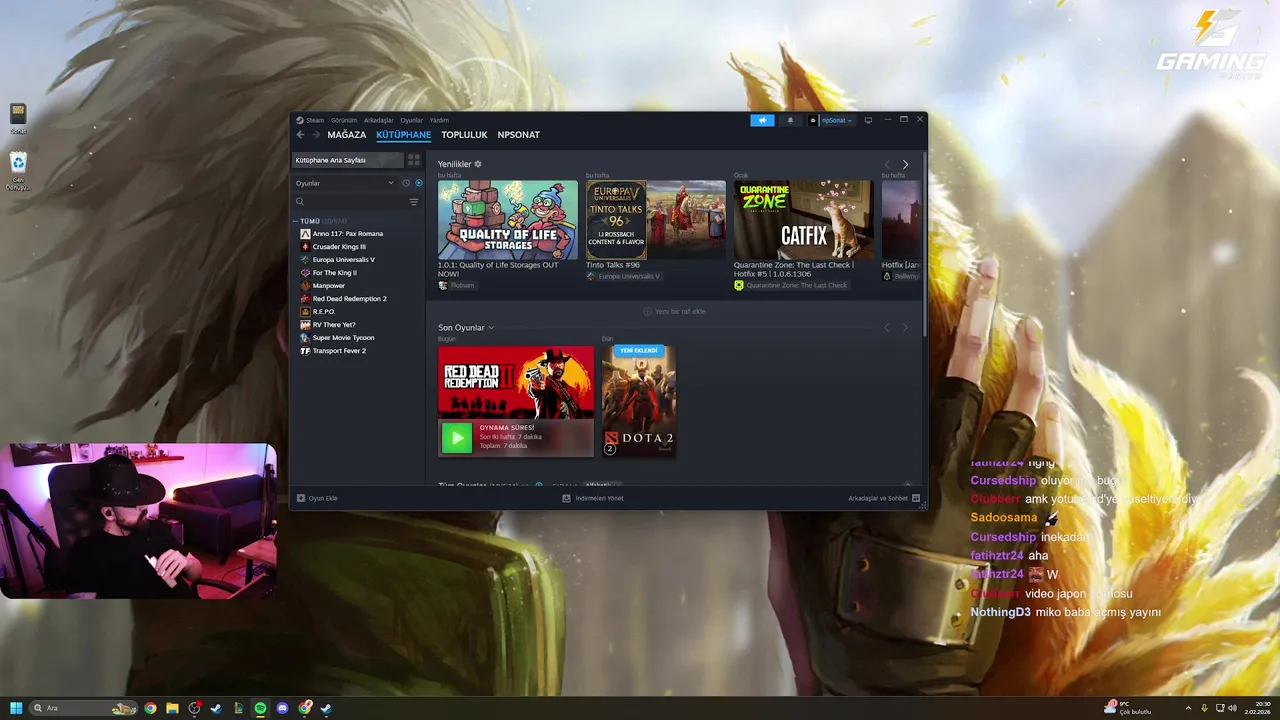Open the Steam announcements megaphone button

pyautogui.click(x=762, y=120)
